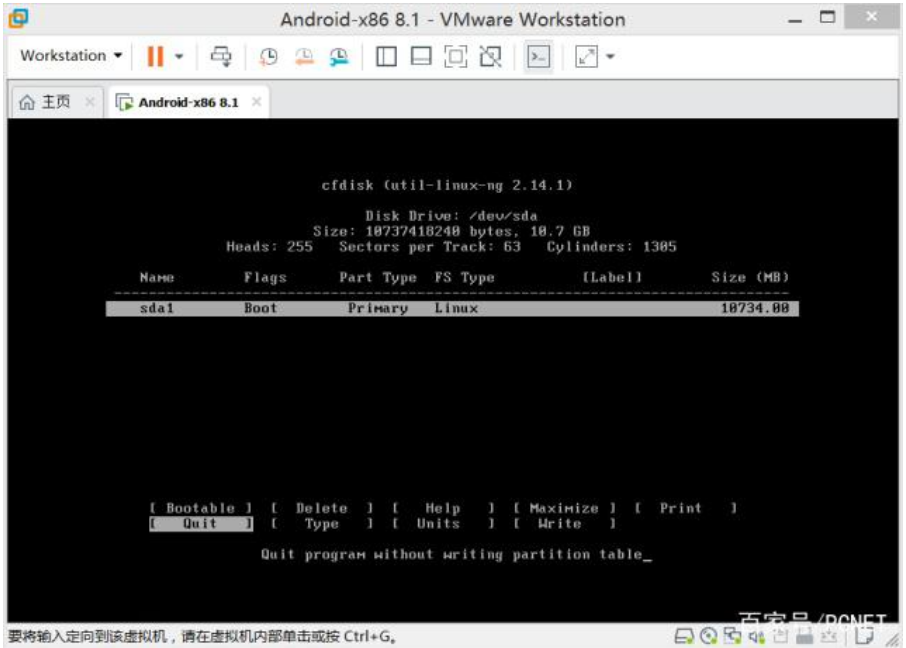Switch to Unity mode

pos(491,56)
